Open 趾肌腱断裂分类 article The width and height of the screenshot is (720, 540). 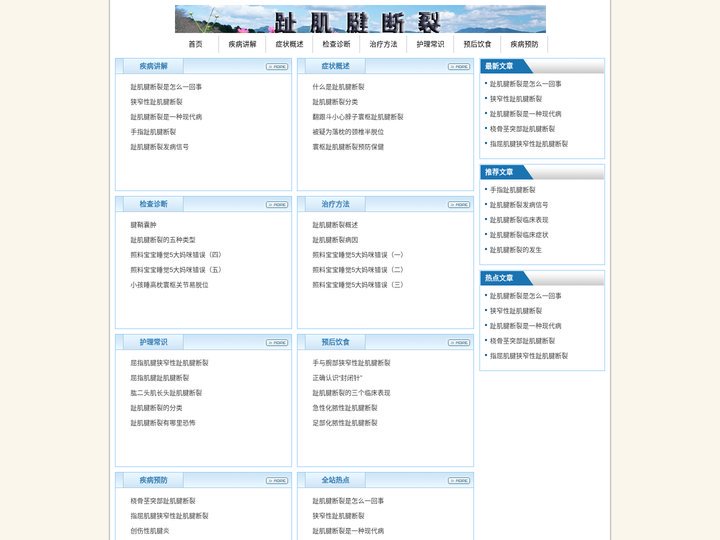(335, 102)
